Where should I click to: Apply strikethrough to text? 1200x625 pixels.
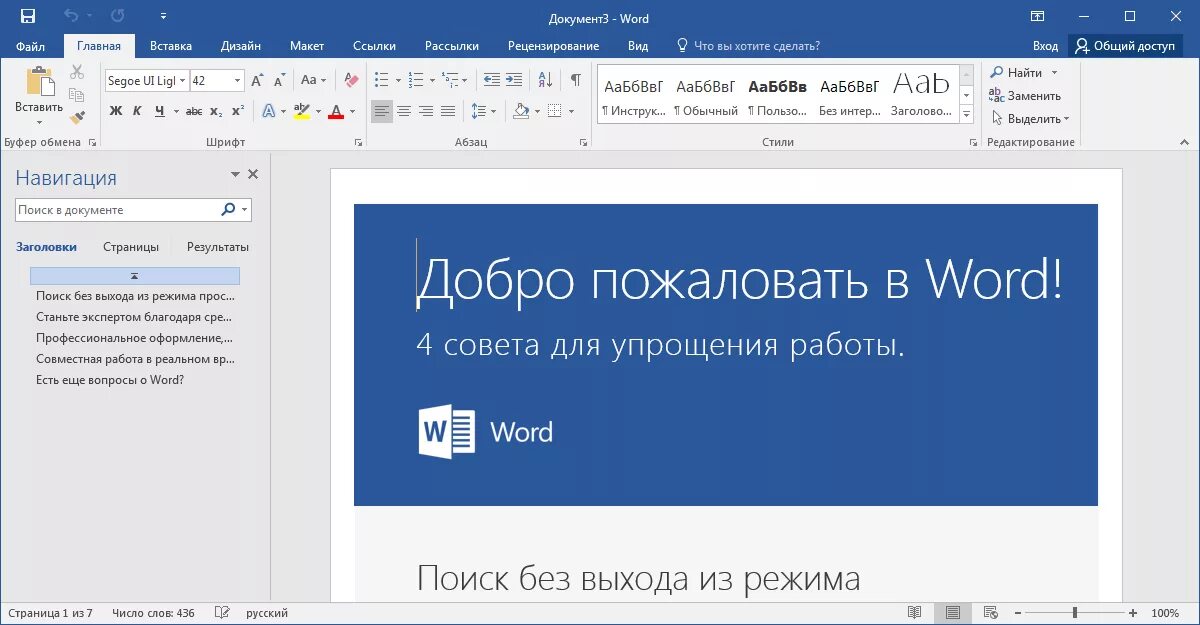(x=193, y=110)
